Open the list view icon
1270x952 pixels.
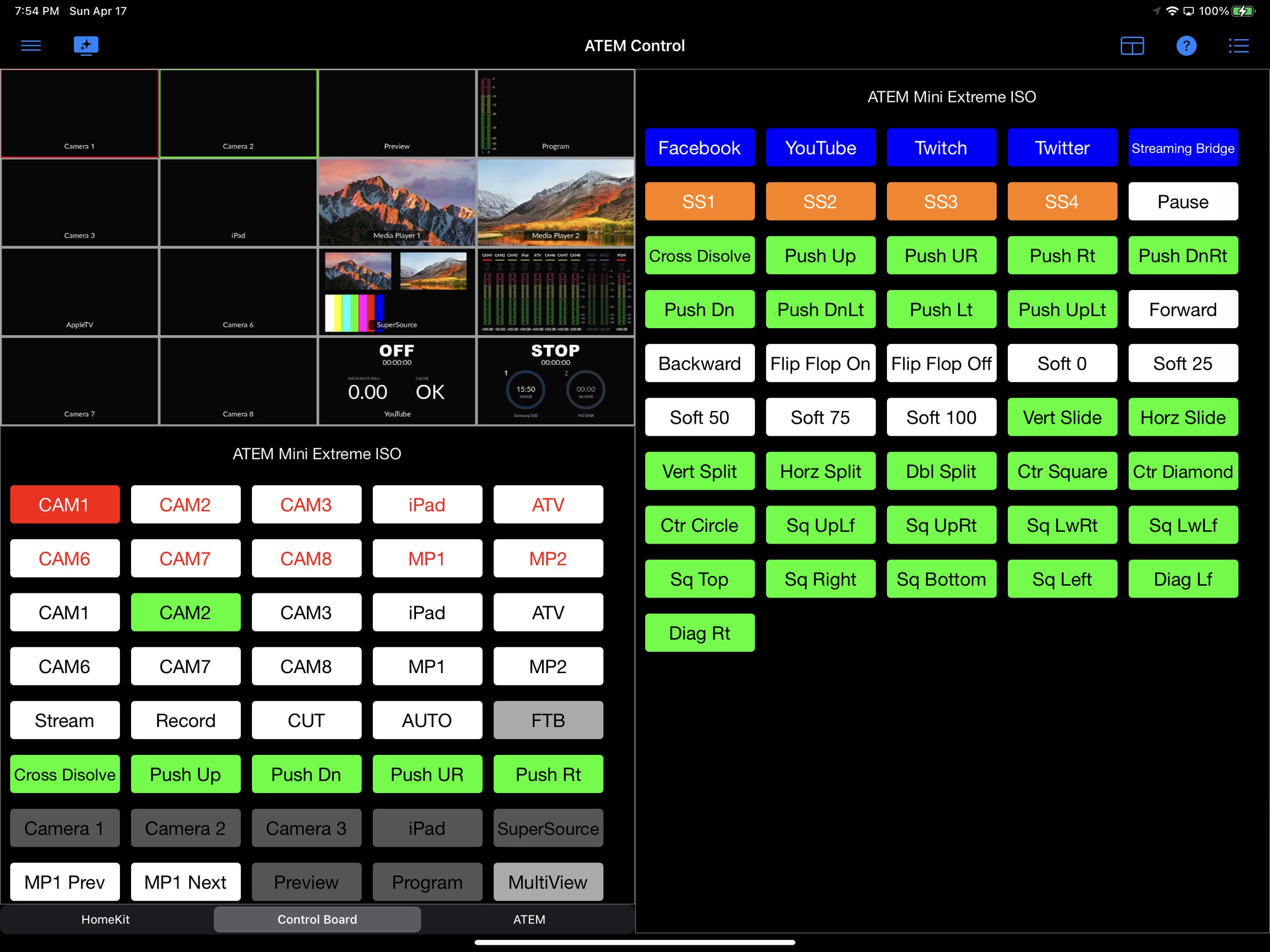pos(1239,45)
